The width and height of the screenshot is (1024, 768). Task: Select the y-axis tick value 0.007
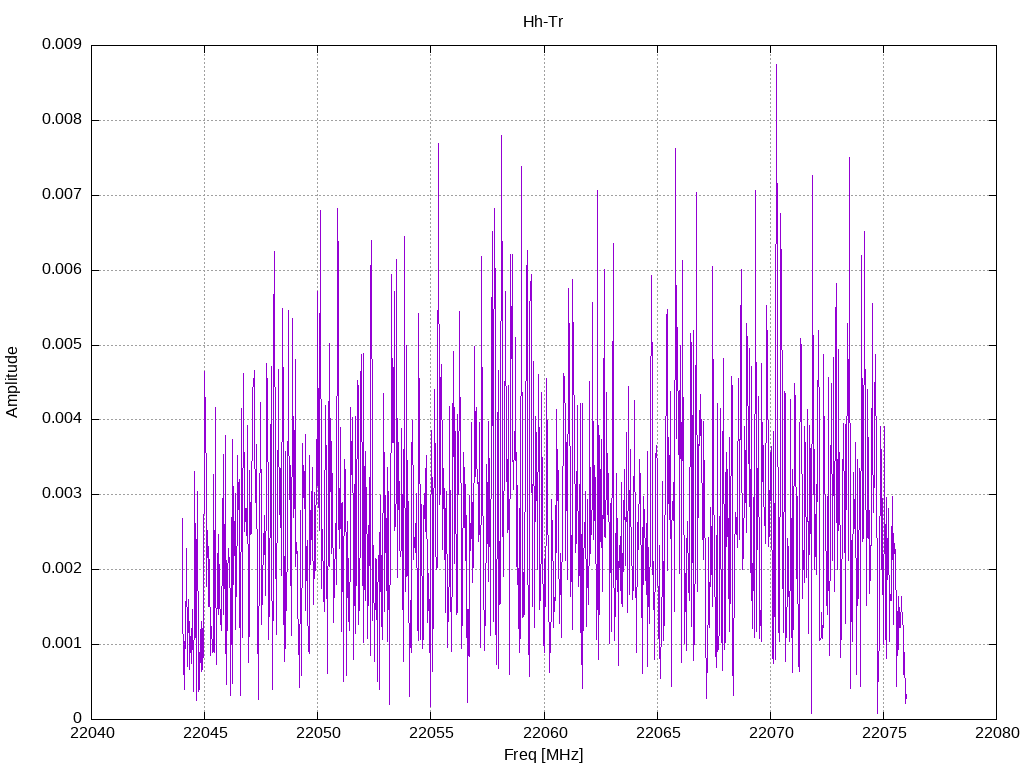[62, 195]
